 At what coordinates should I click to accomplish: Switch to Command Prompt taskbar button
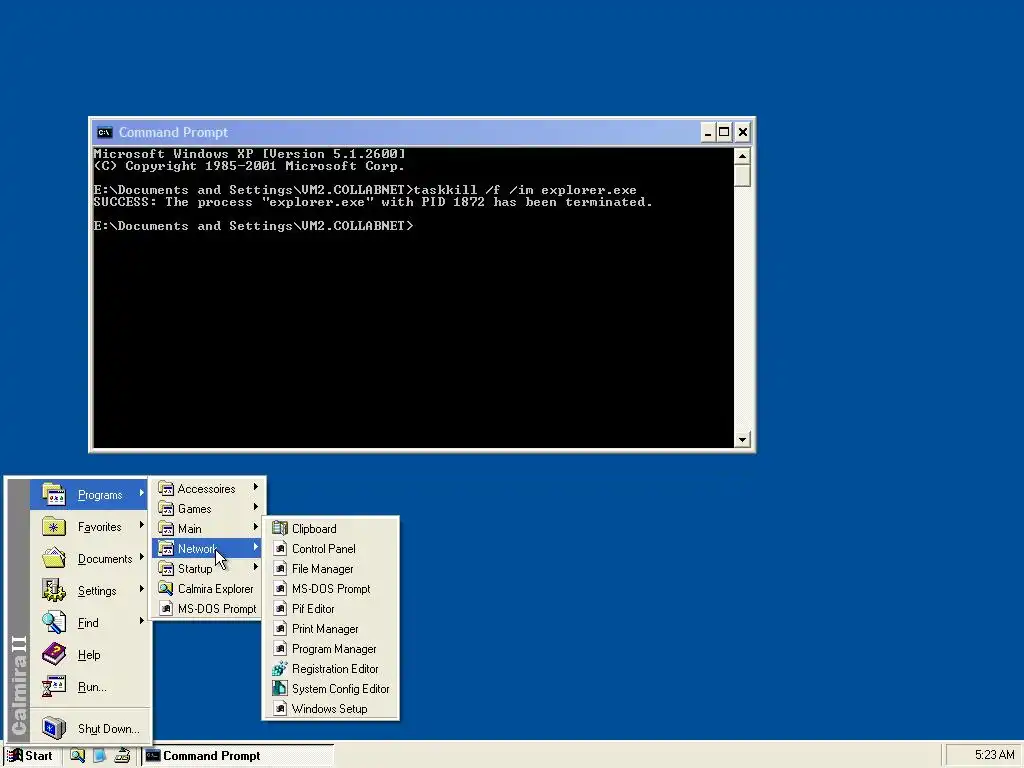tap(238, 756)
